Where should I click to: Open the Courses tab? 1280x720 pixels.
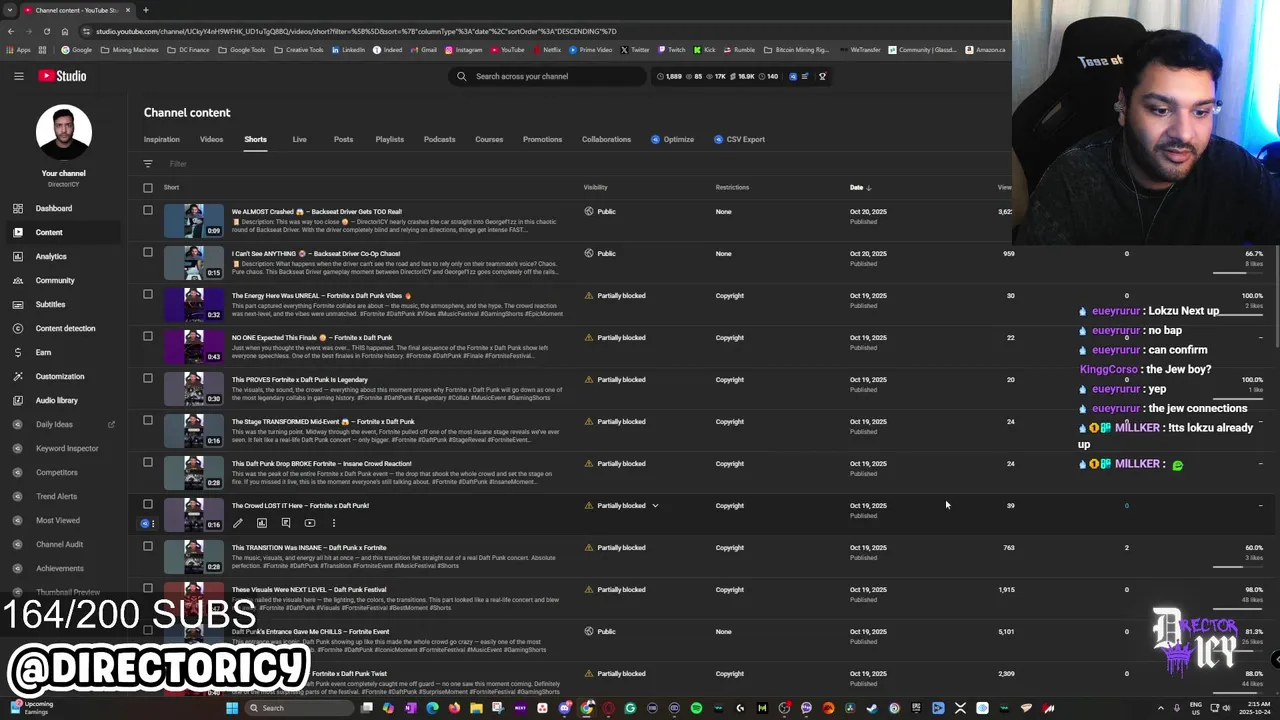click(x=489, y=139)
